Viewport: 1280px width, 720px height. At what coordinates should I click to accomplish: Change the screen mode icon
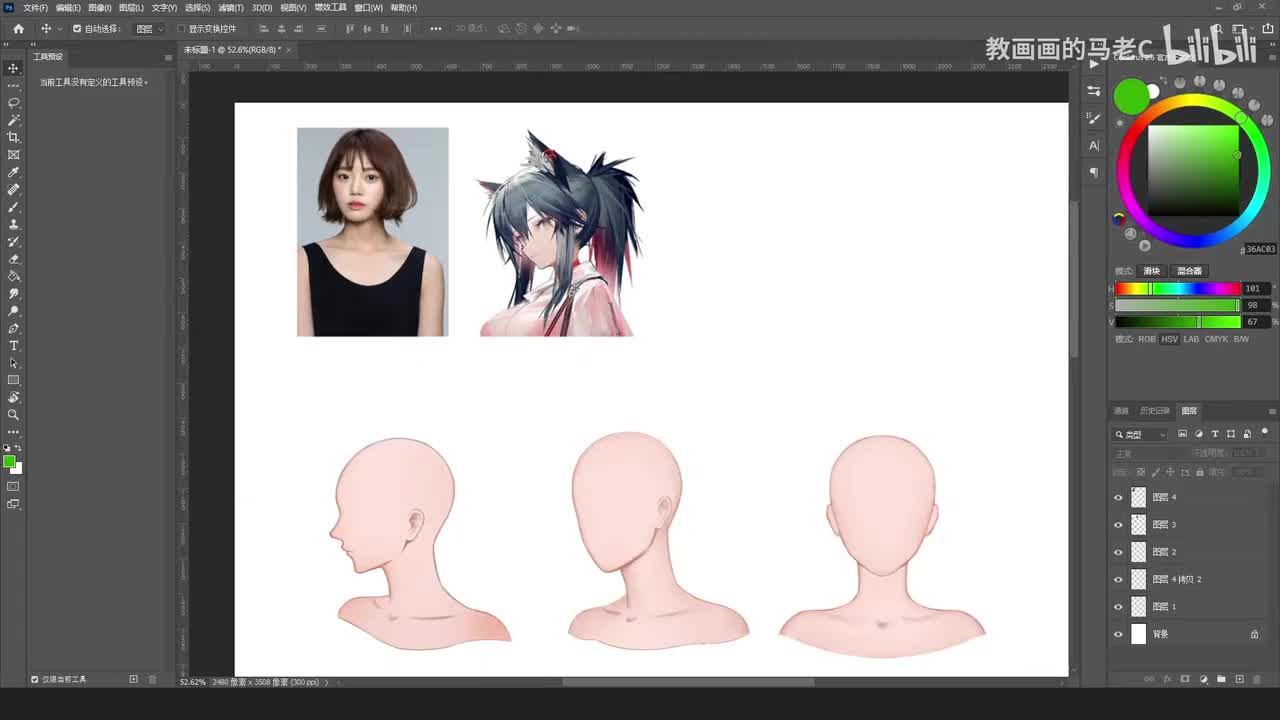click(x=13, y=504)
